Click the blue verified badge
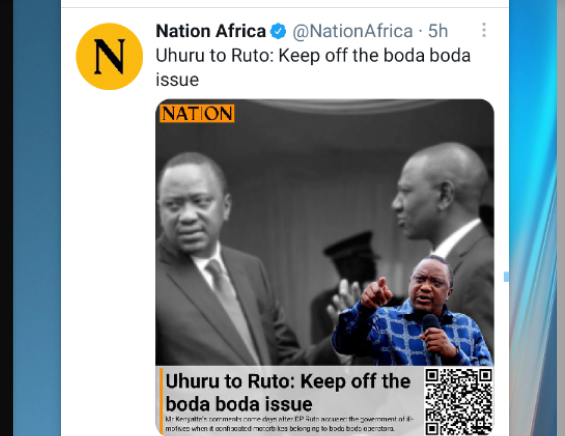Image resolution: width=565 pixels, height=436 pixels. 278,31
